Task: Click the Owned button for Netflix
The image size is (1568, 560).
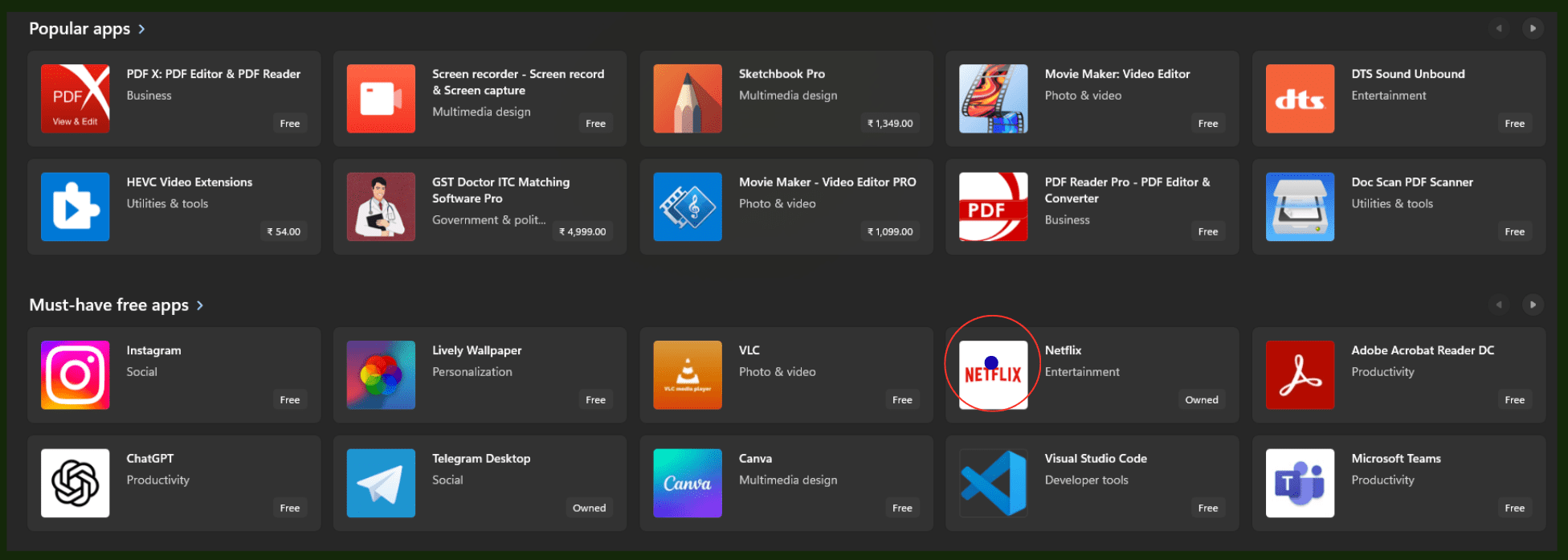Action: click(x=1201, y=400)
